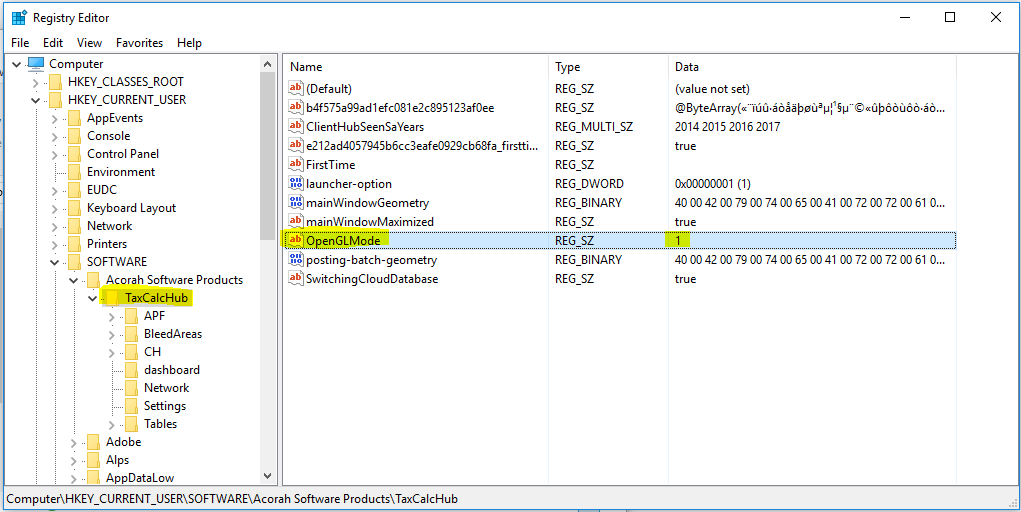Collapse the HKEY_CURRENT_USER tree node
Viewport: 1021px width, 512px height.
(36, 100)
